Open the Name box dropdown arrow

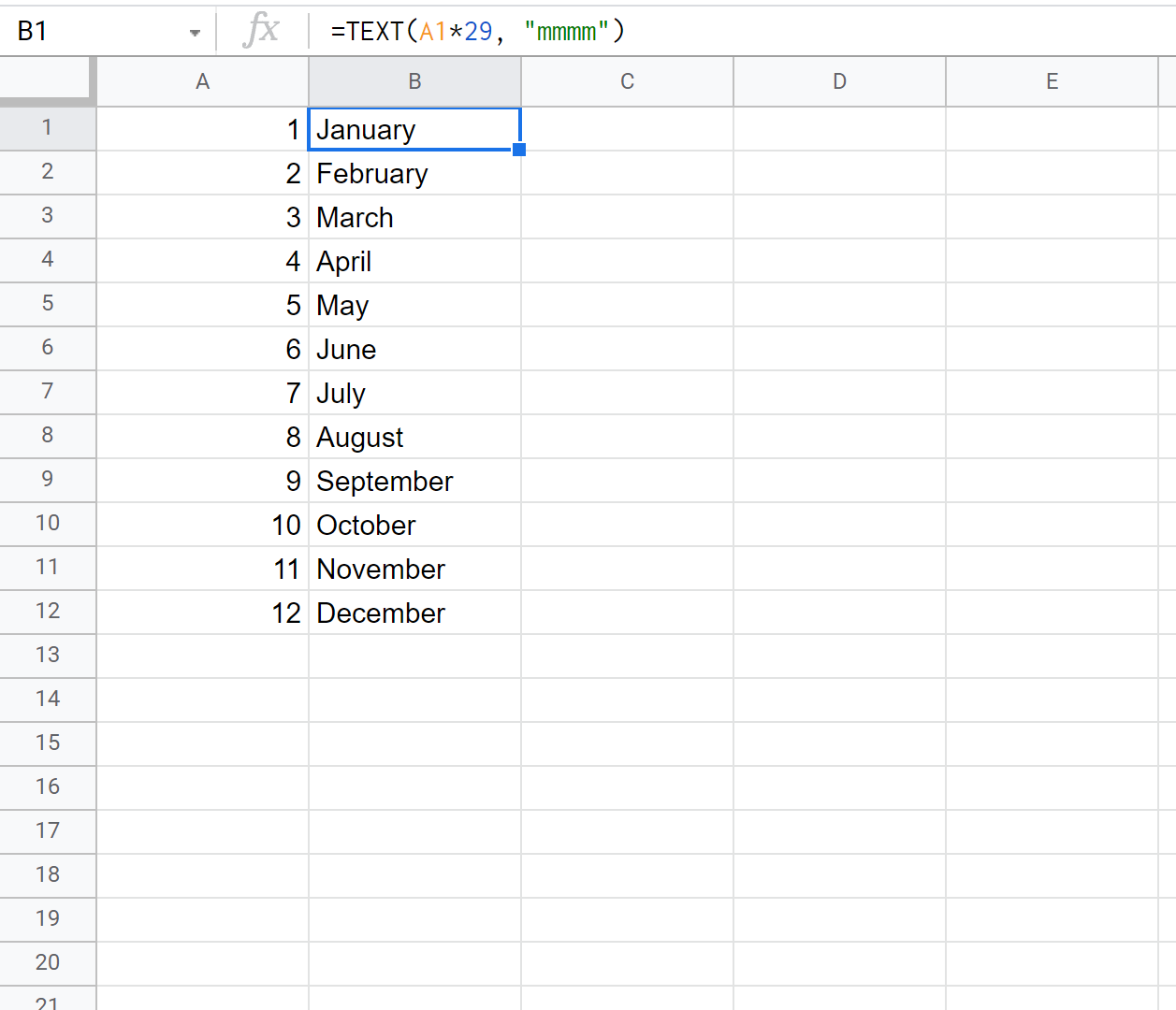(195, 33)
